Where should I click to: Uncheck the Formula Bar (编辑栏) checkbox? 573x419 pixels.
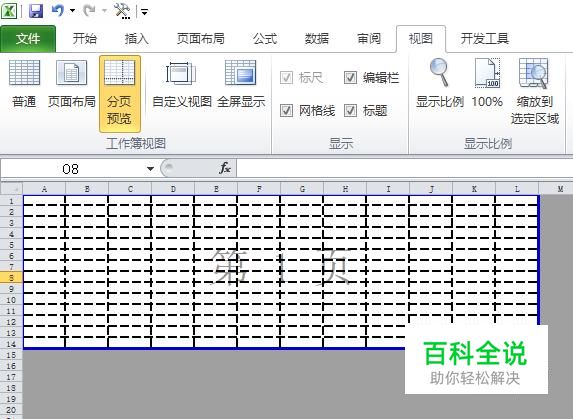point(350,77)
